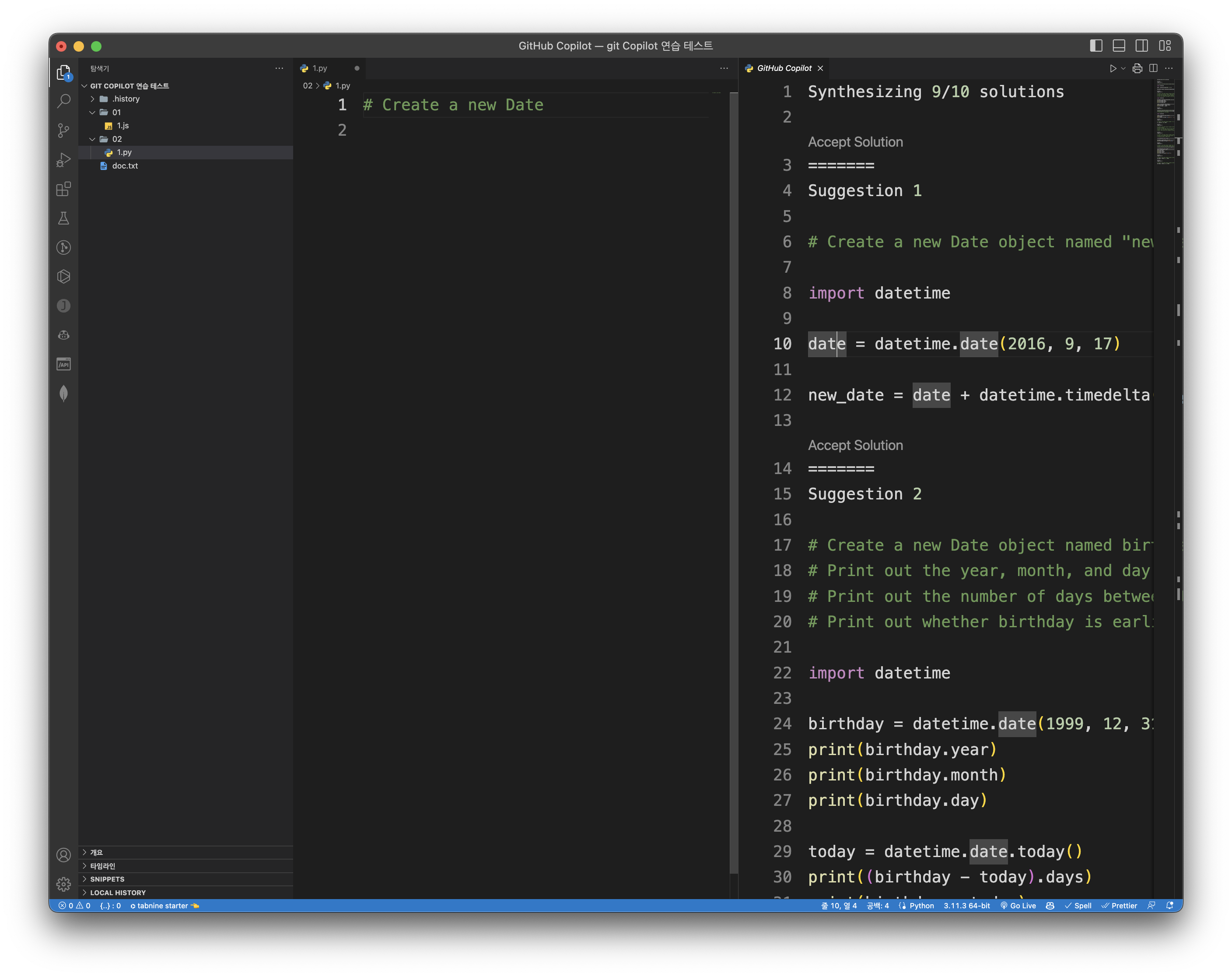Viewport: 1232px width, 977px height.
Task: Open Explorer panel more actions ellipsis
Action: tap(279, 68)
